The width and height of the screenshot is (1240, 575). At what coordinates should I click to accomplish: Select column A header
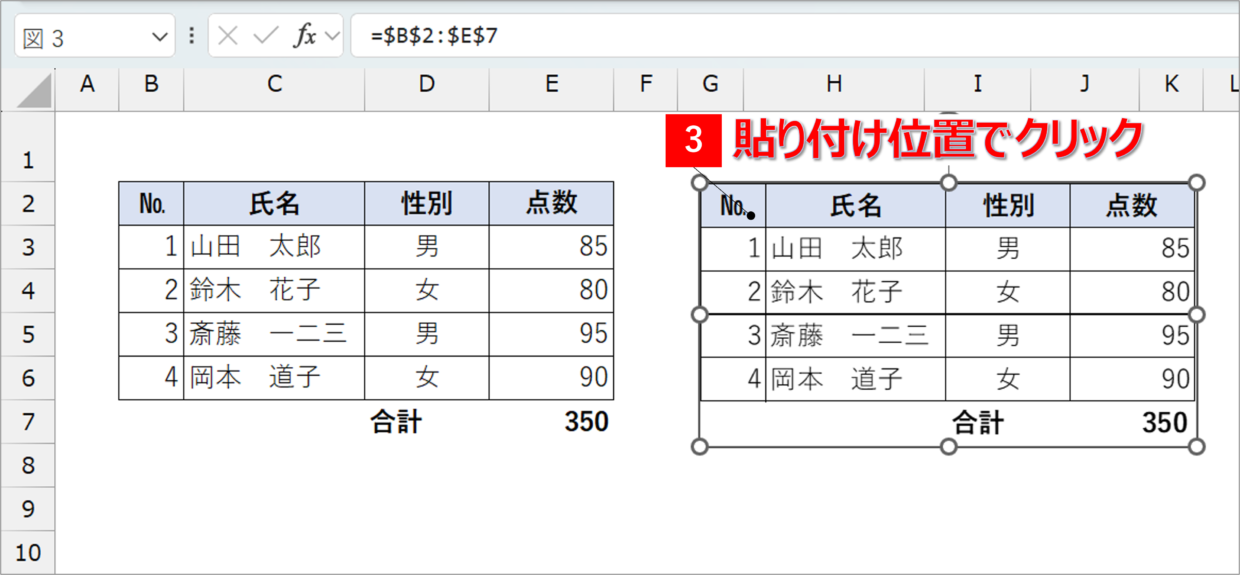click(x=87, y=85)
